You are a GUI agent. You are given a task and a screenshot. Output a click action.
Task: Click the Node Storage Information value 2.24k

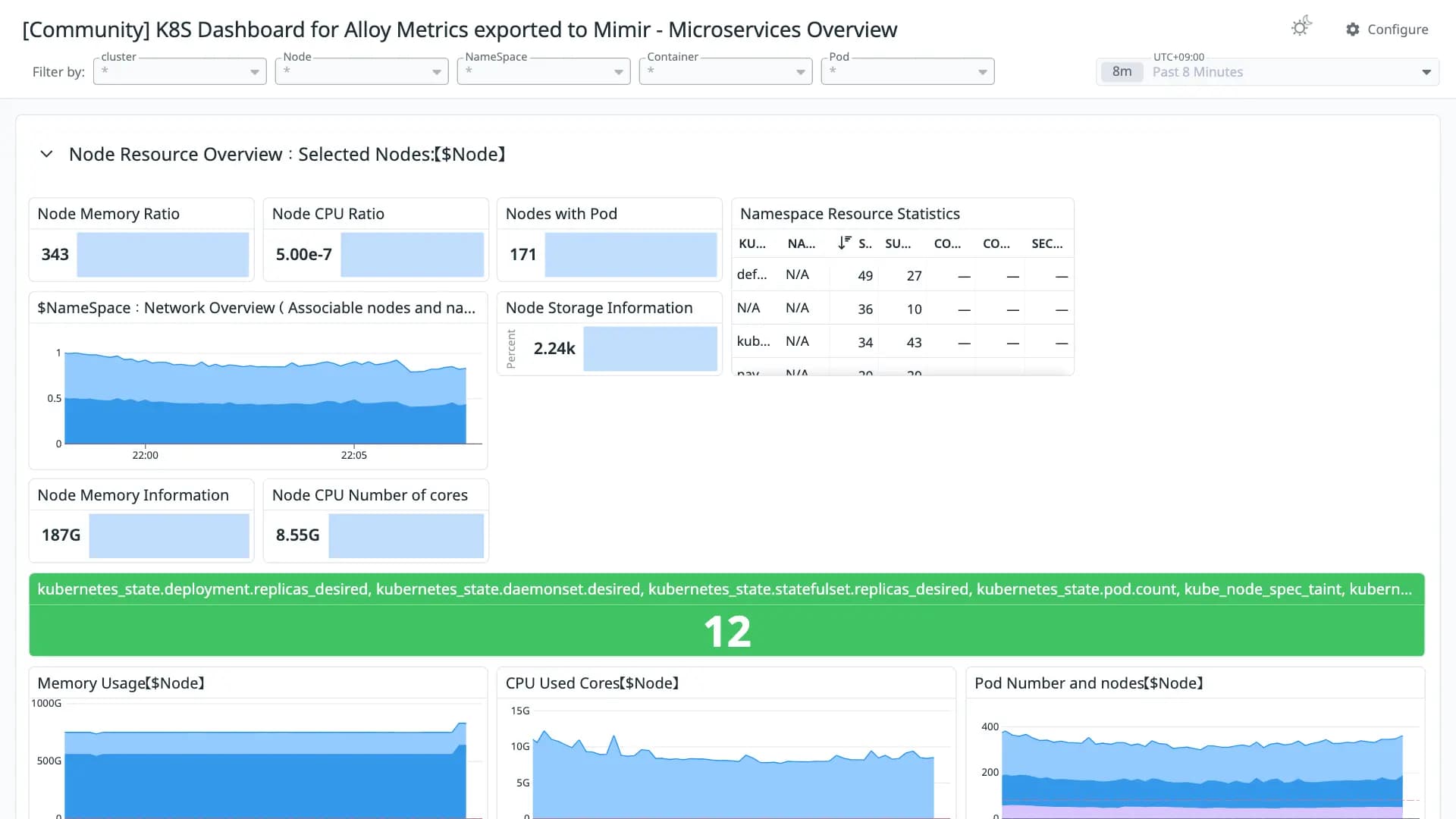(554, 348)
